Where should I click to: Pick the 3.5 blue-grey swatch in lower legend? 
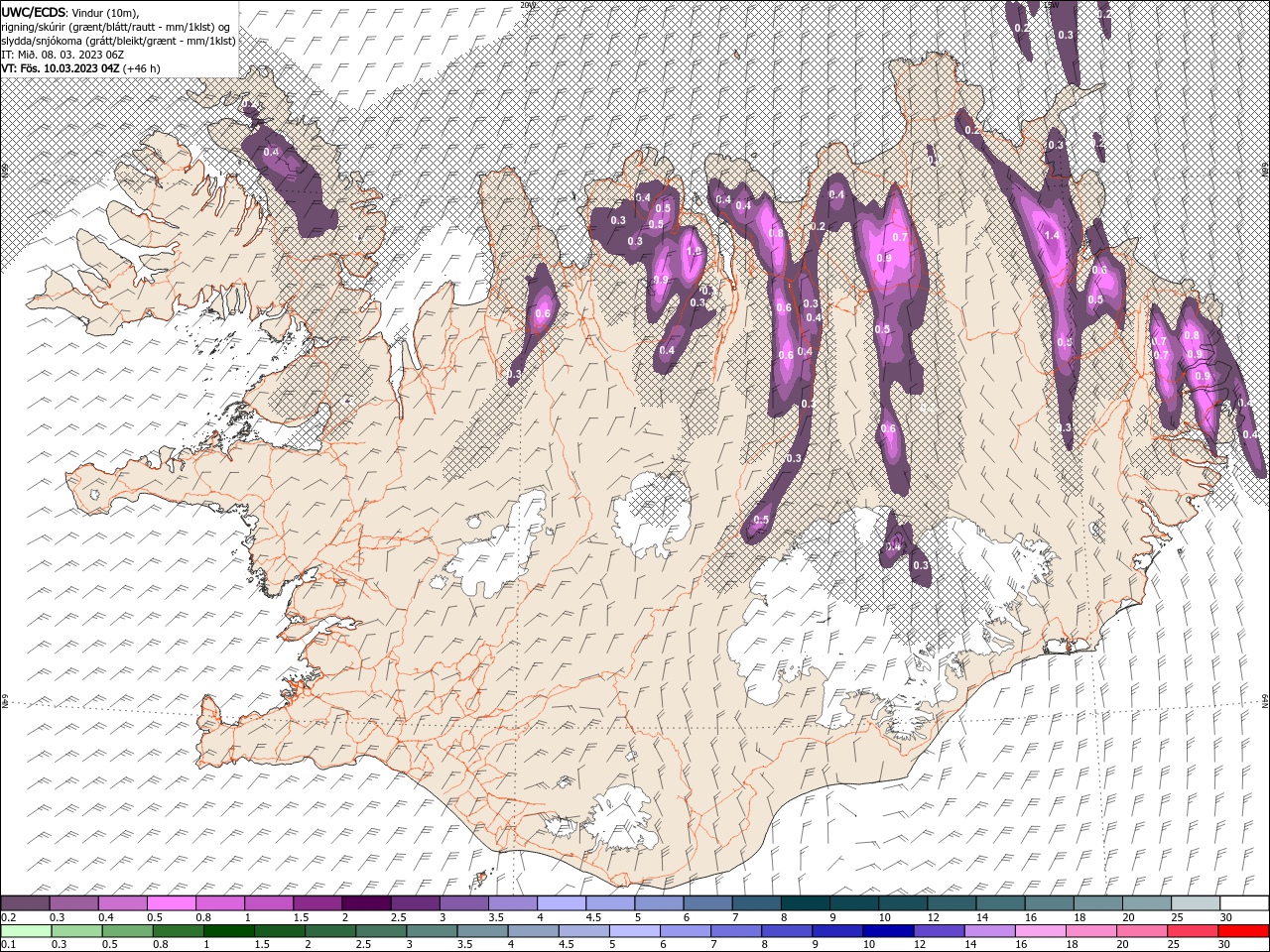(482, 931)
